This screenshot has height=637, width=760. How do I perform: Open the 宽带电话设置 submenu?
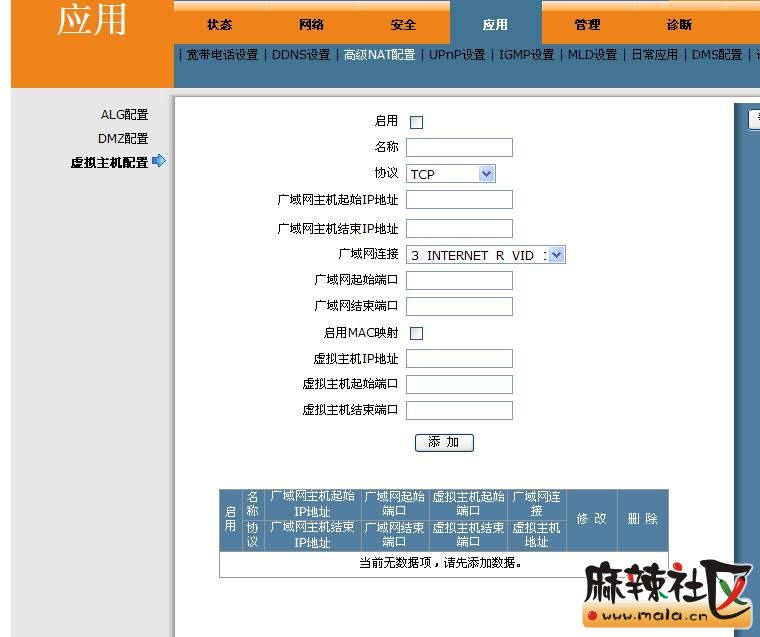[221, 55]
